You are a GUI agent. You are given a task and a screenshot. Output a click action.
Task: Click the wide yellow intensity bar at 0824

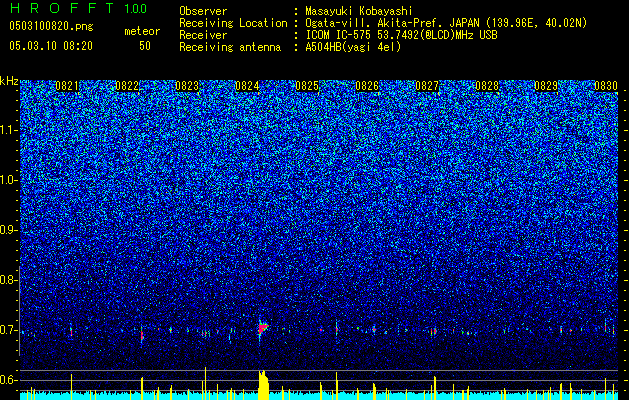tap(263, 385)
